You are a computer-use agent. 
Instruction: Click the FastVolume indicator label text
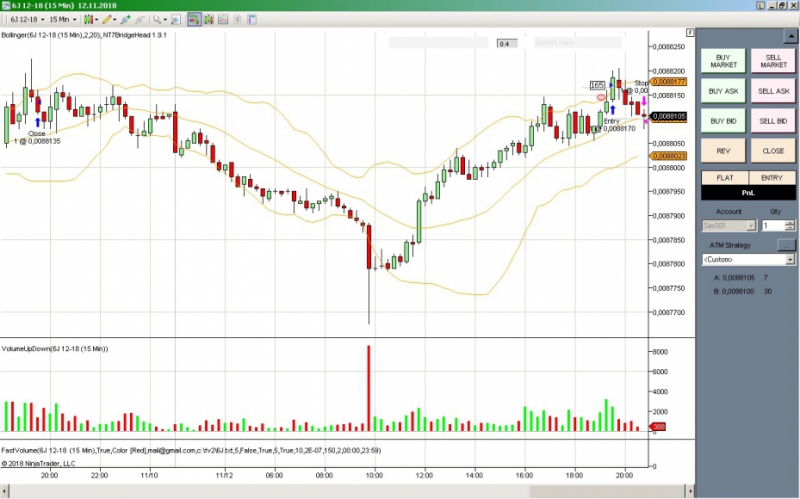pos(191,451)
